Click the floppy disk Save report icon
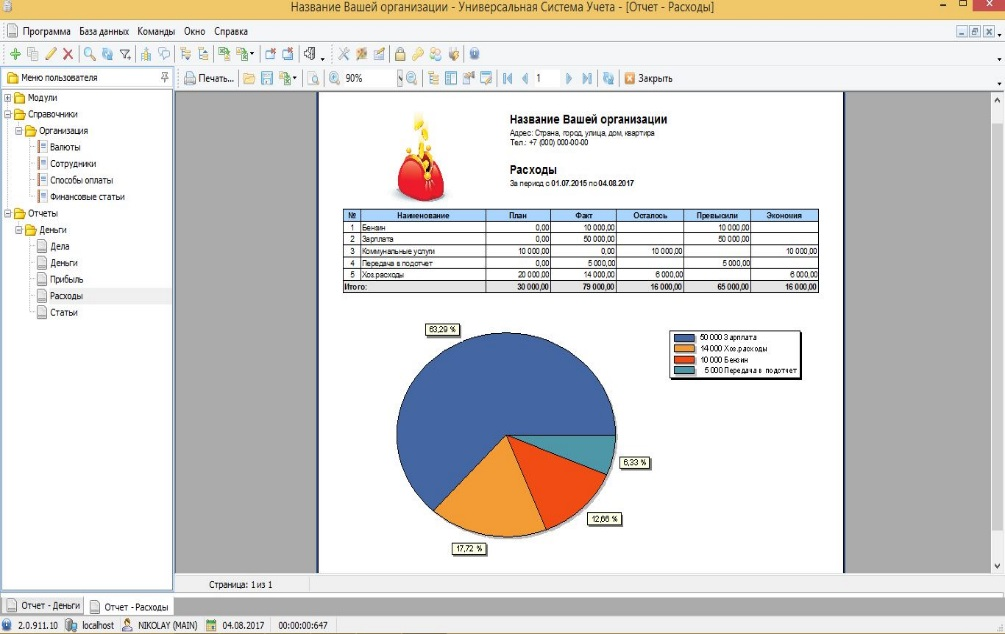Image resolution: width=1005 pixels, height=634 pixels. point(267,78)
